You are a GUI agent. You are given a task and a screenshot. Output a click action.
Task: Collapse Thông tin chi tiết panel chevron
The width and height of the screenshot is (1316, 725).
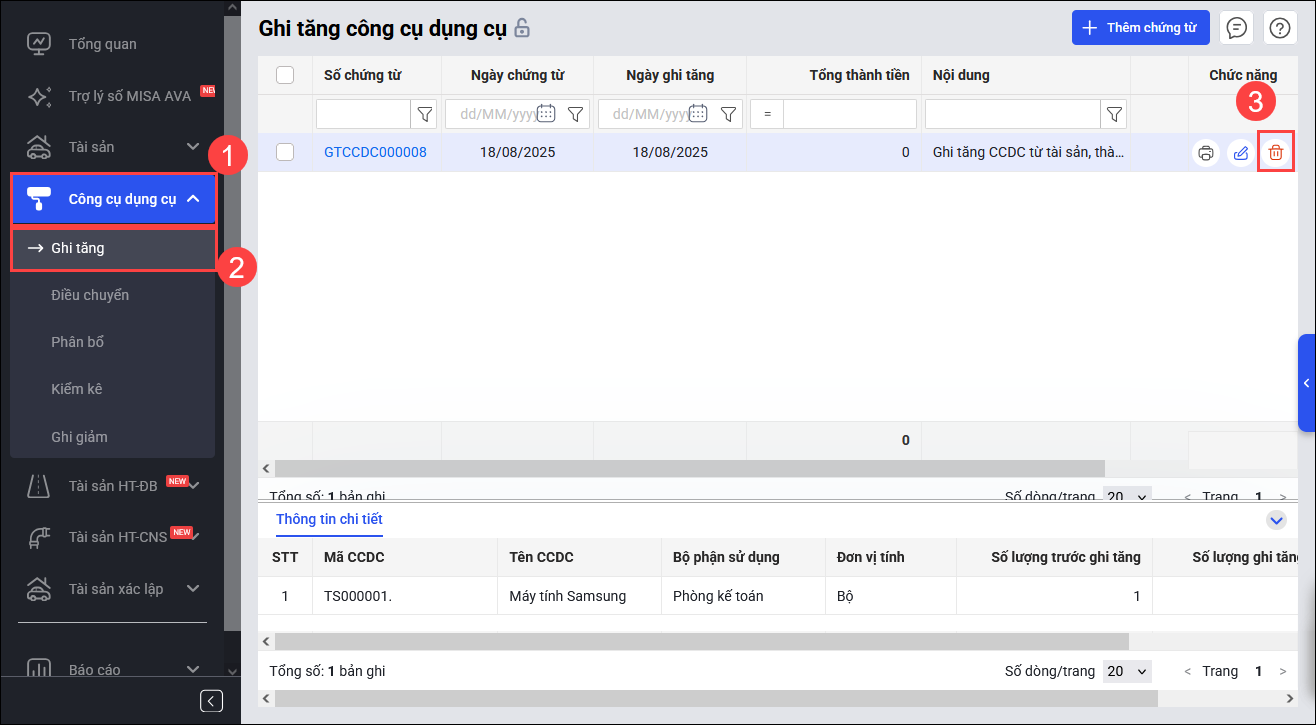[x=1276, y=520]
